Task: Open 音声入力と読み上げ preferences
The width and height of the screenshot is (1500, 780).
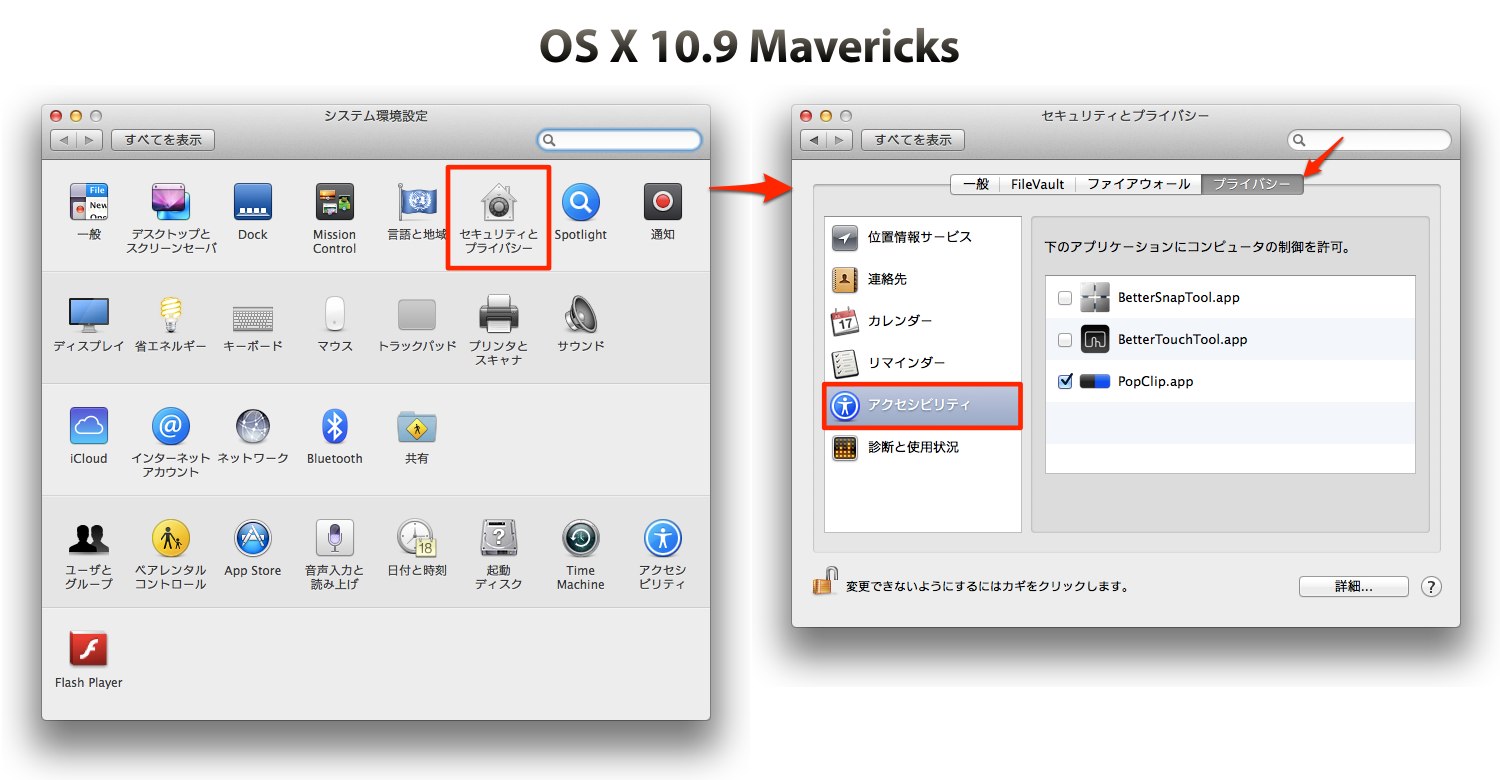Action: [x=334, y=539]
